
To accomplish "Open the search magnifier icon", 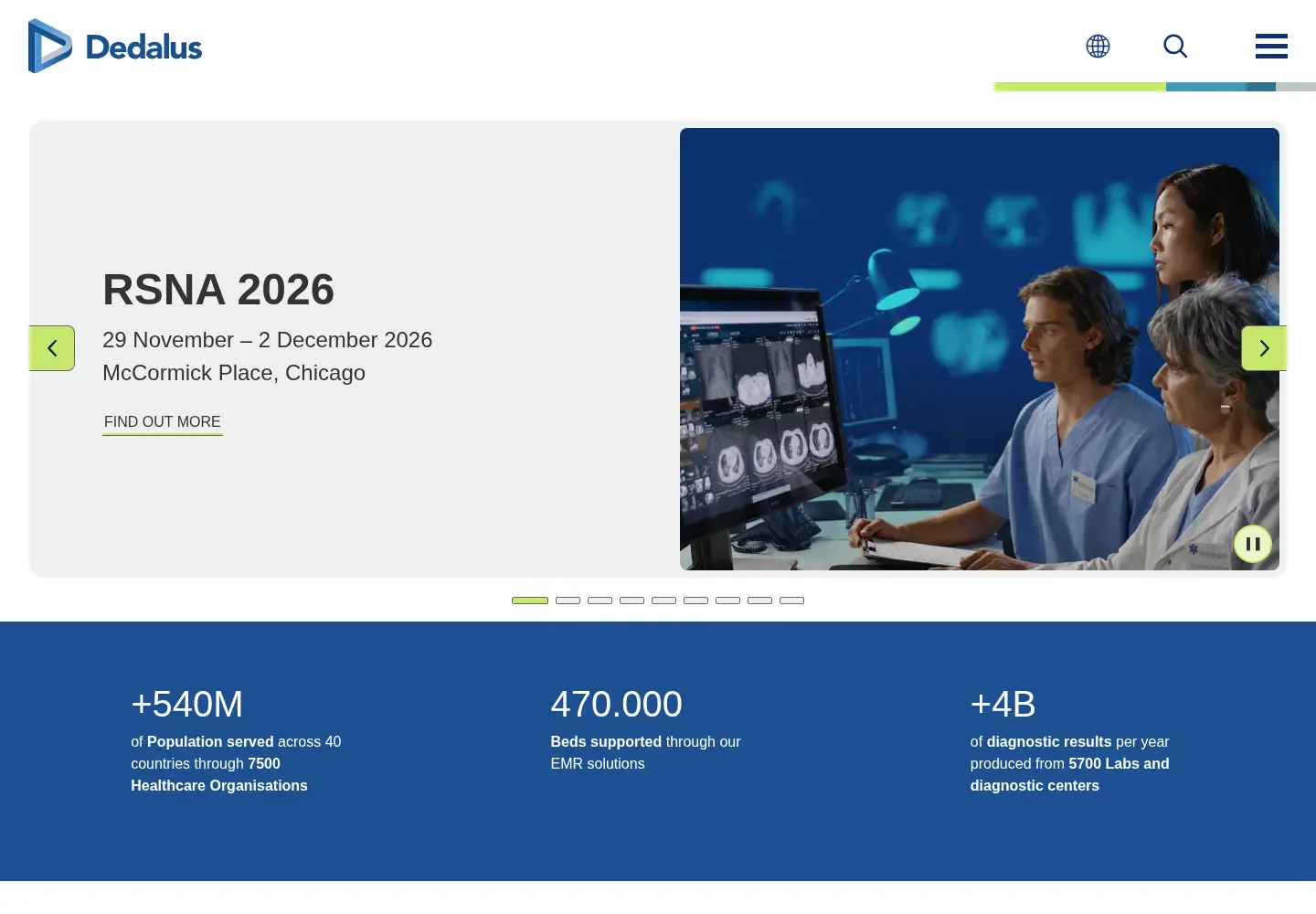I will (1175, 46).
